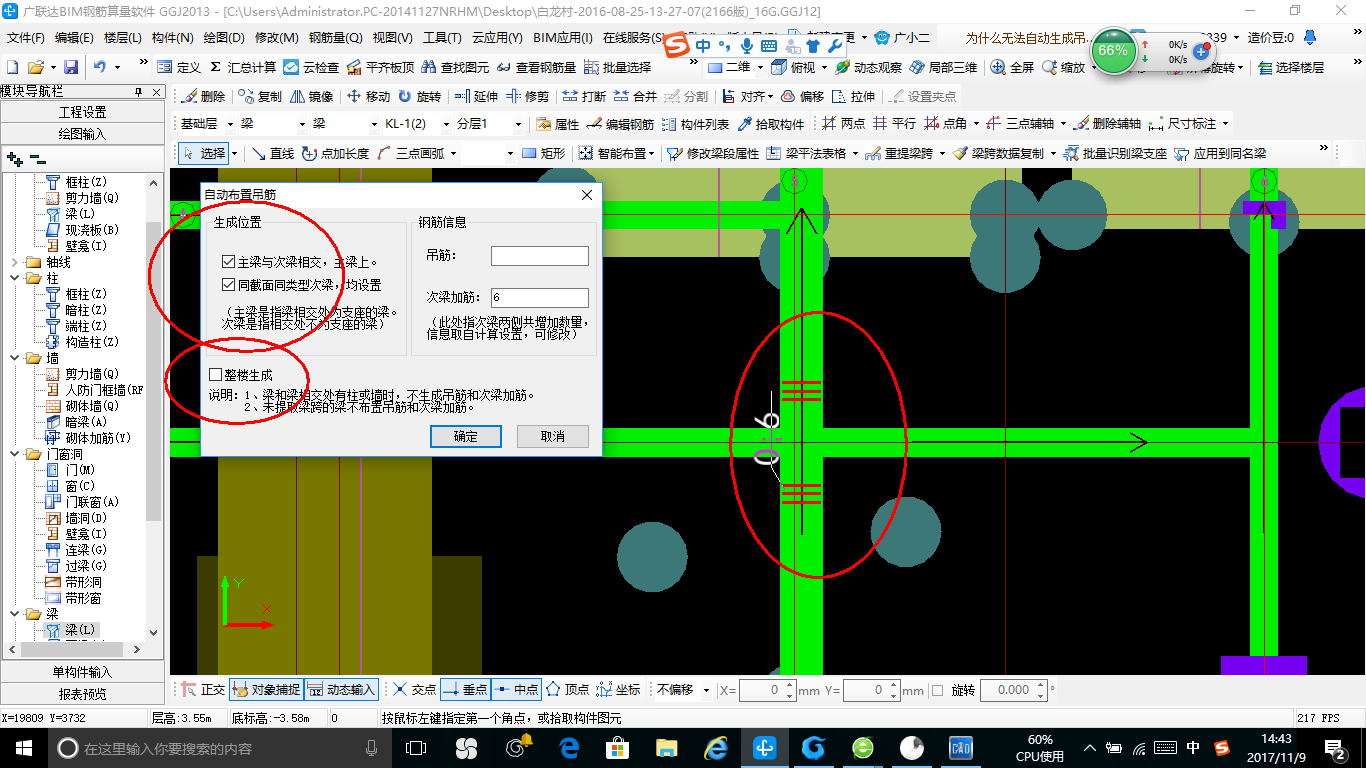Image resolution: width=1366 pixels, height=768 pixels.
Task: Open Microsoft Edge from taskbar
Action: (x=570, y=748)
